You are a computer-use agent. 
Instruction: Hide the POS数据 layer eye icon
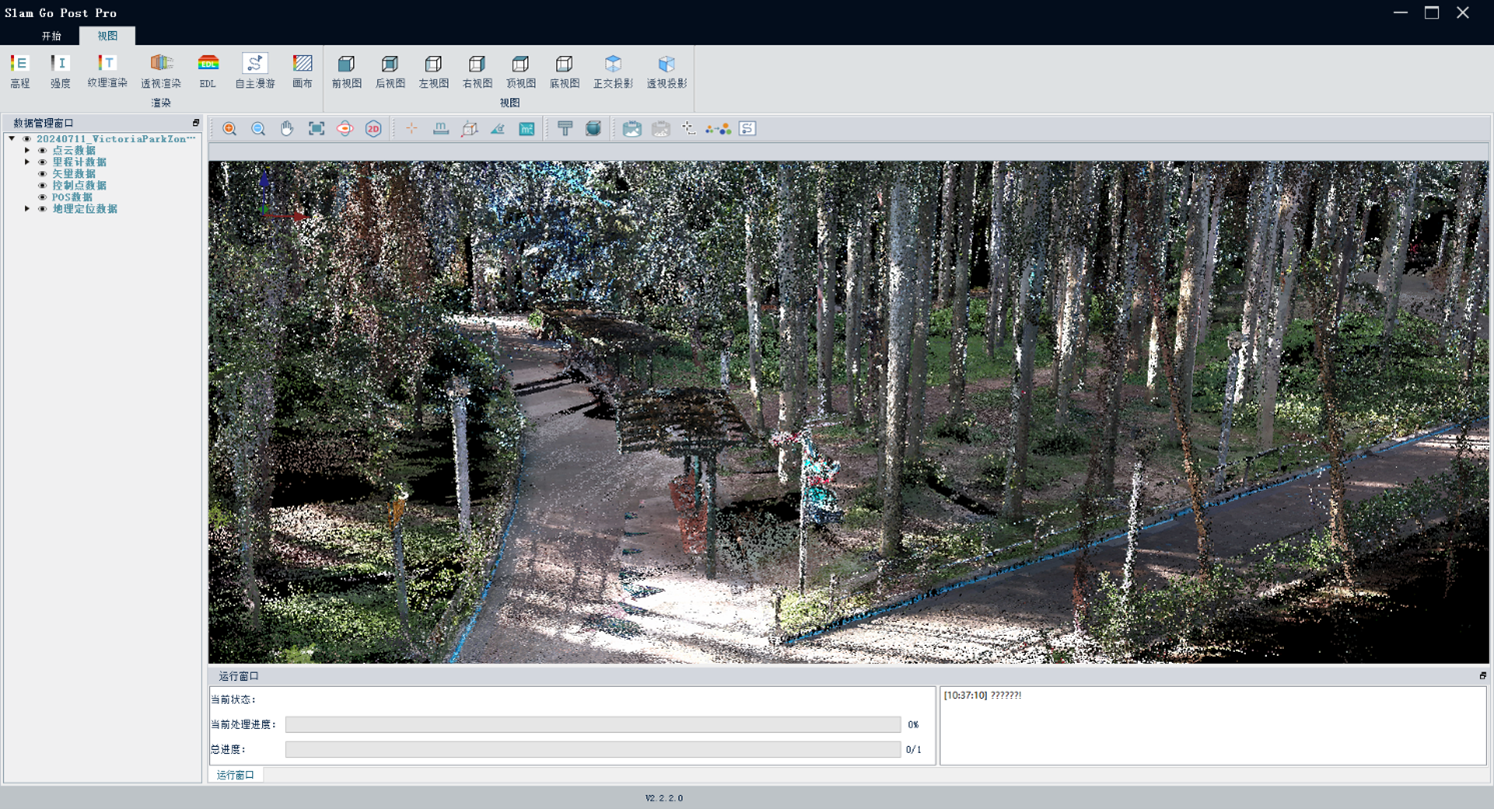[x=42, y=197]
